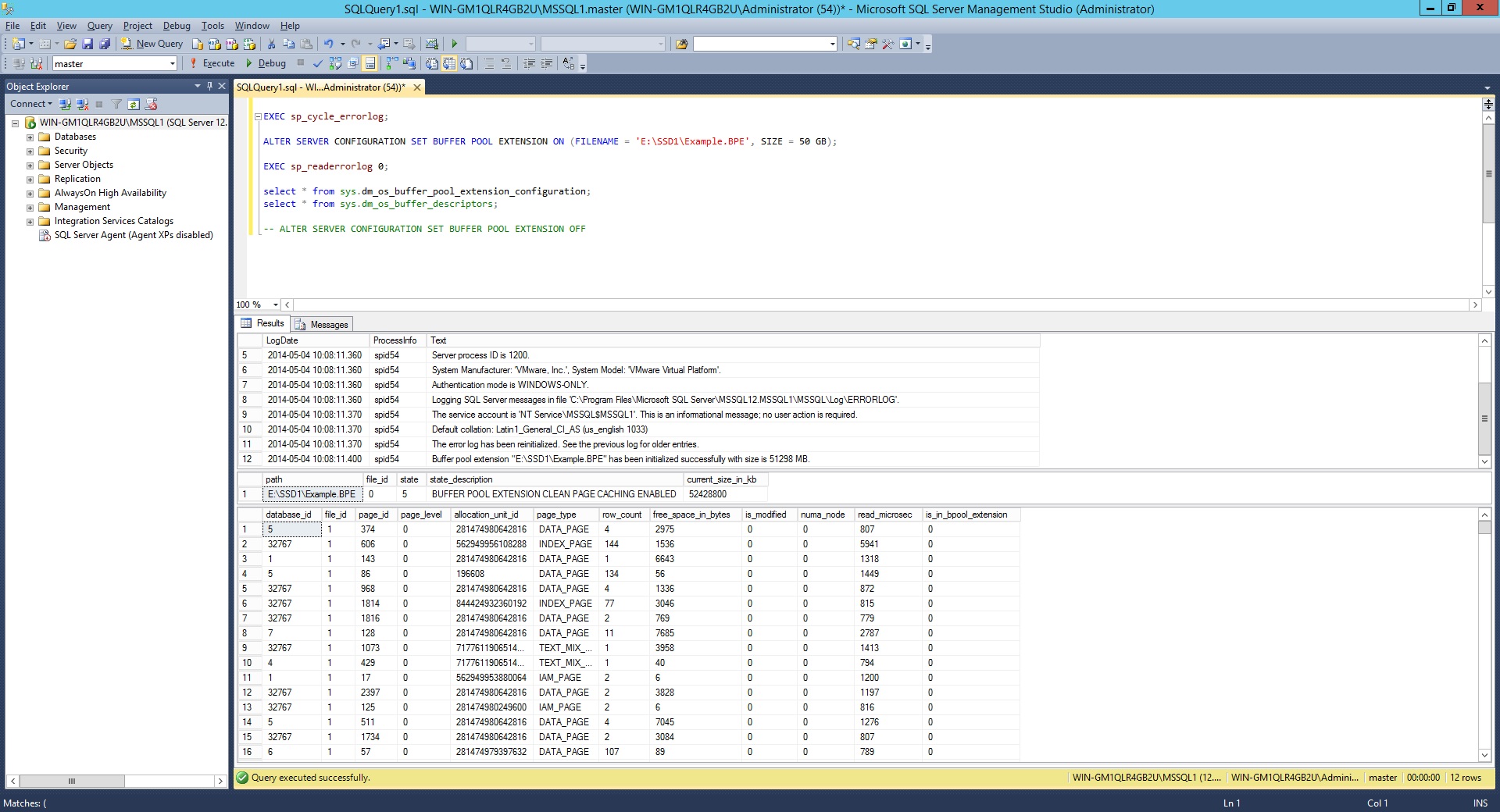Click the New Query button

point(152,45)
